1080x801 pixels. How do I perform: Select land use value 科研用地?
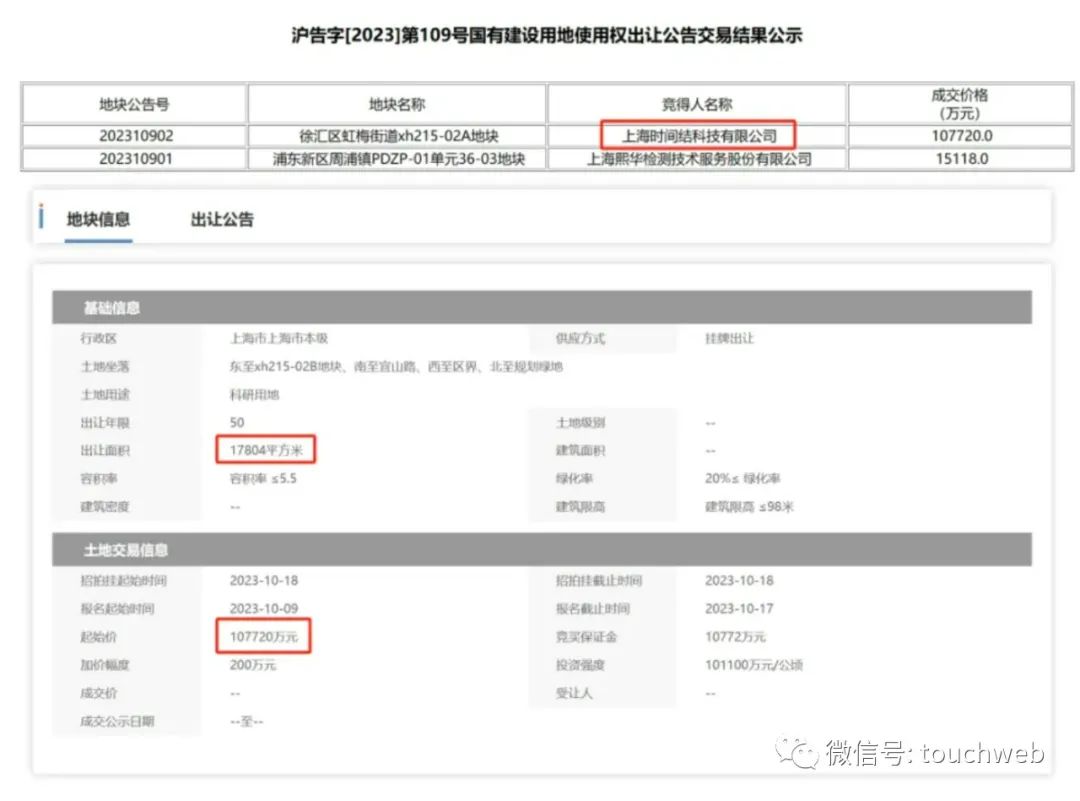tap(254, 395)
